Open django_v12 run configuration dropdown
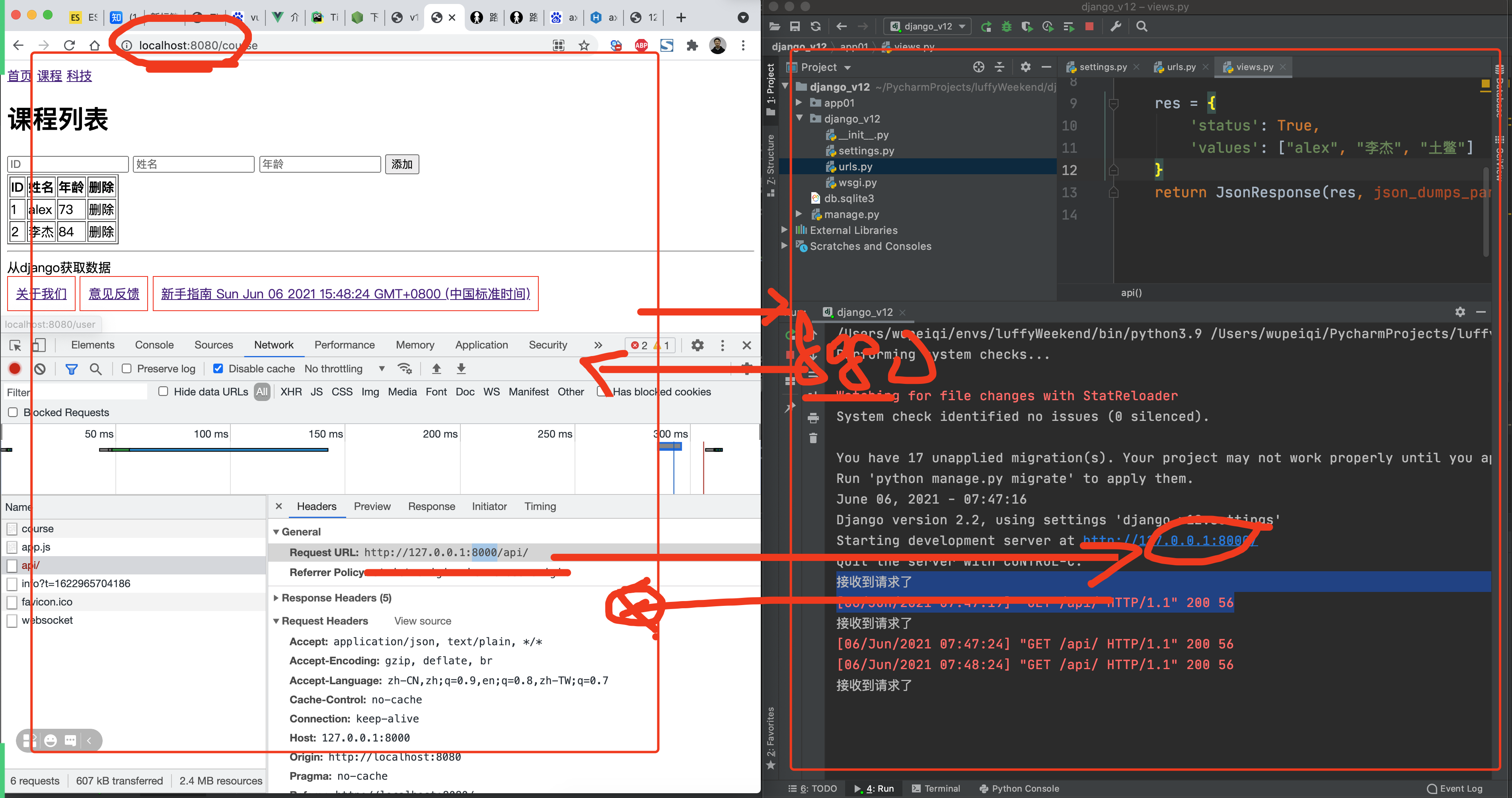 click(x=927, y=26)
